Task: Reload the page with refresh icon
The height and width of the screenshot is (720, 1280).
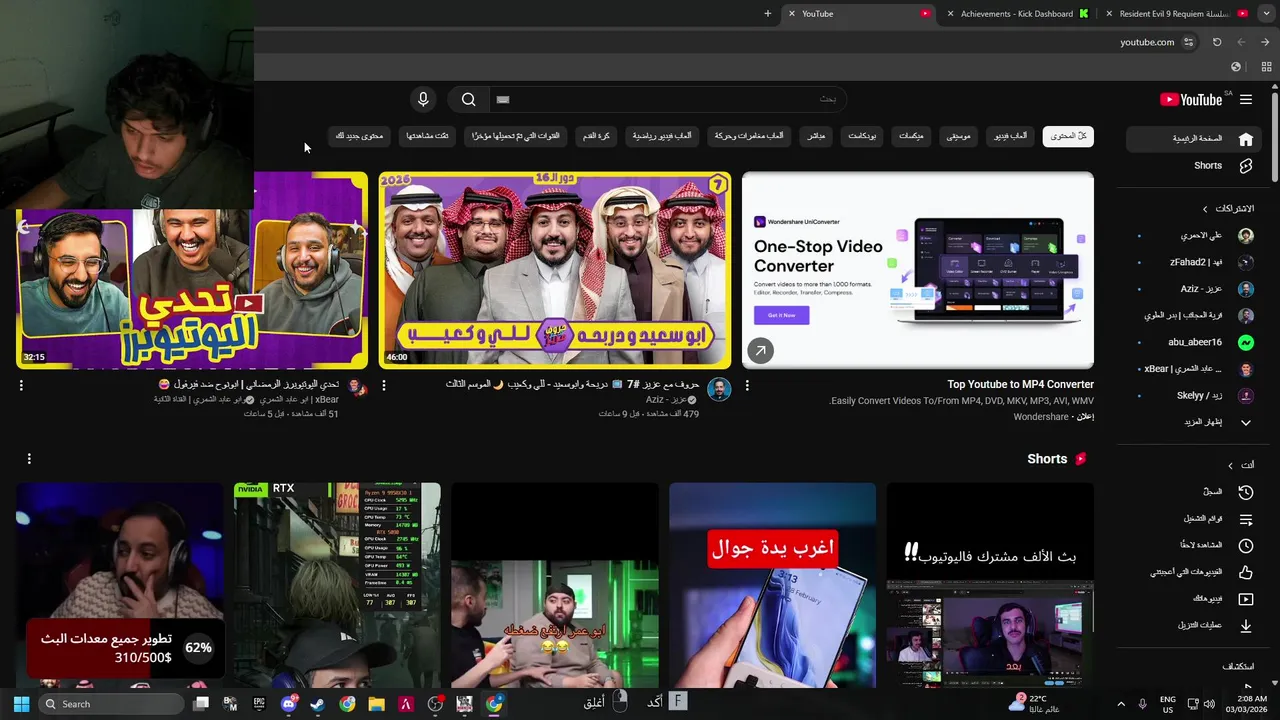Action: coord(1217,42)
